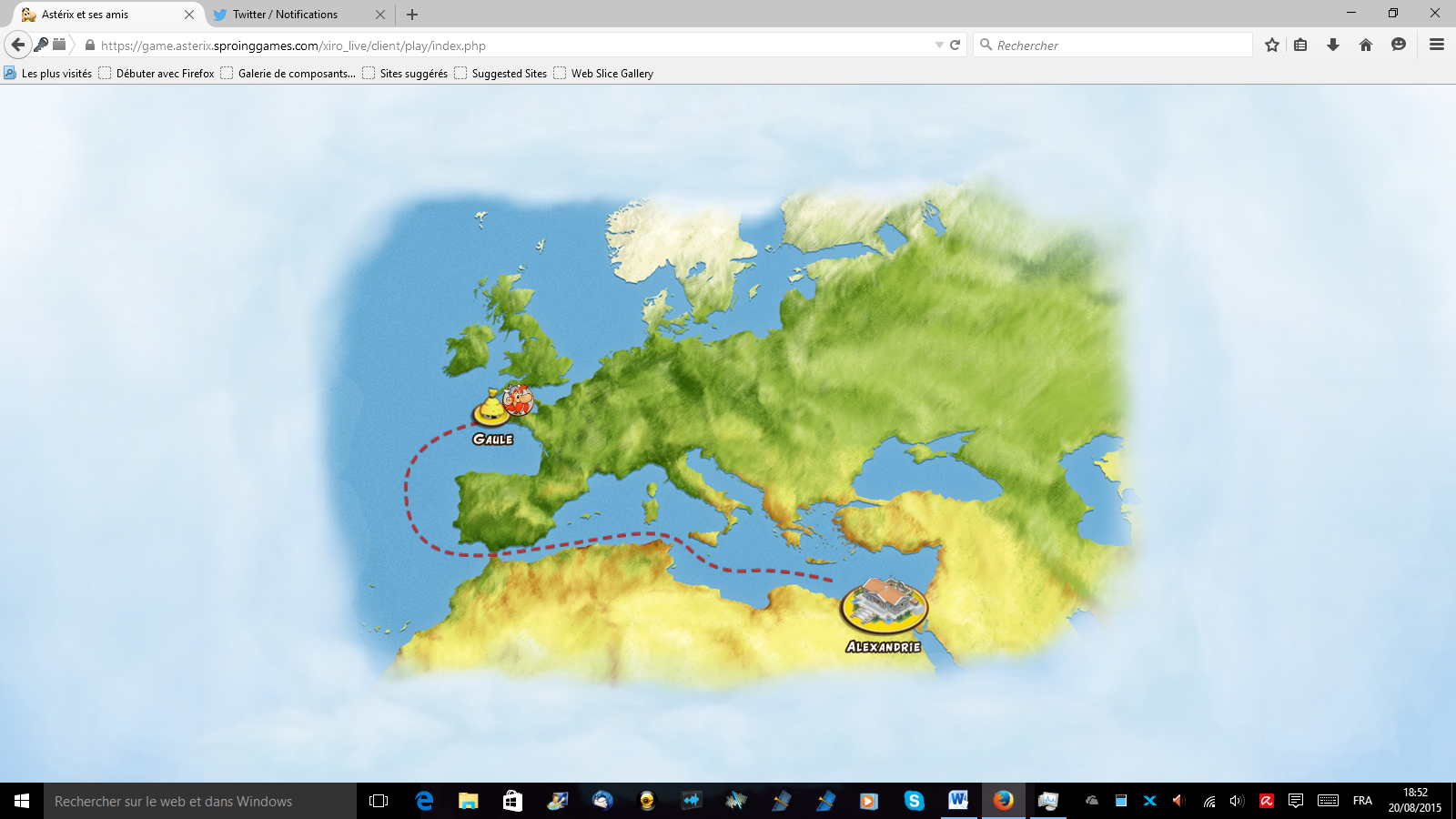
Task: Open the touch keyboard tray icon
Action: (x=1328, y=801)
